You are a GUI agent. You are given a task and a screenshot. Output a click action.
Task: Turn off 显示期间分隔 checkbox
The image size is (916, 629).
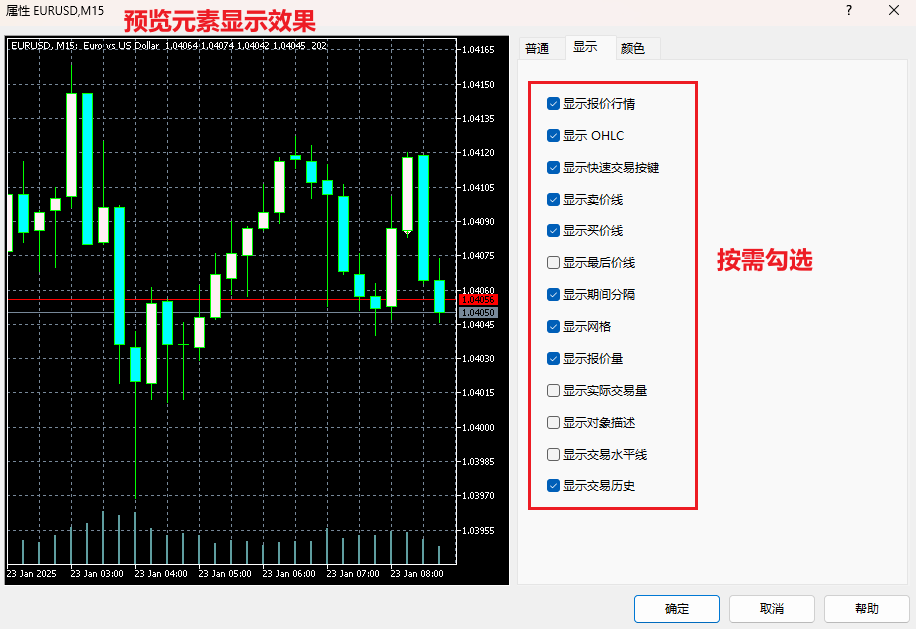pyautogui.click(x=554, y=294)
